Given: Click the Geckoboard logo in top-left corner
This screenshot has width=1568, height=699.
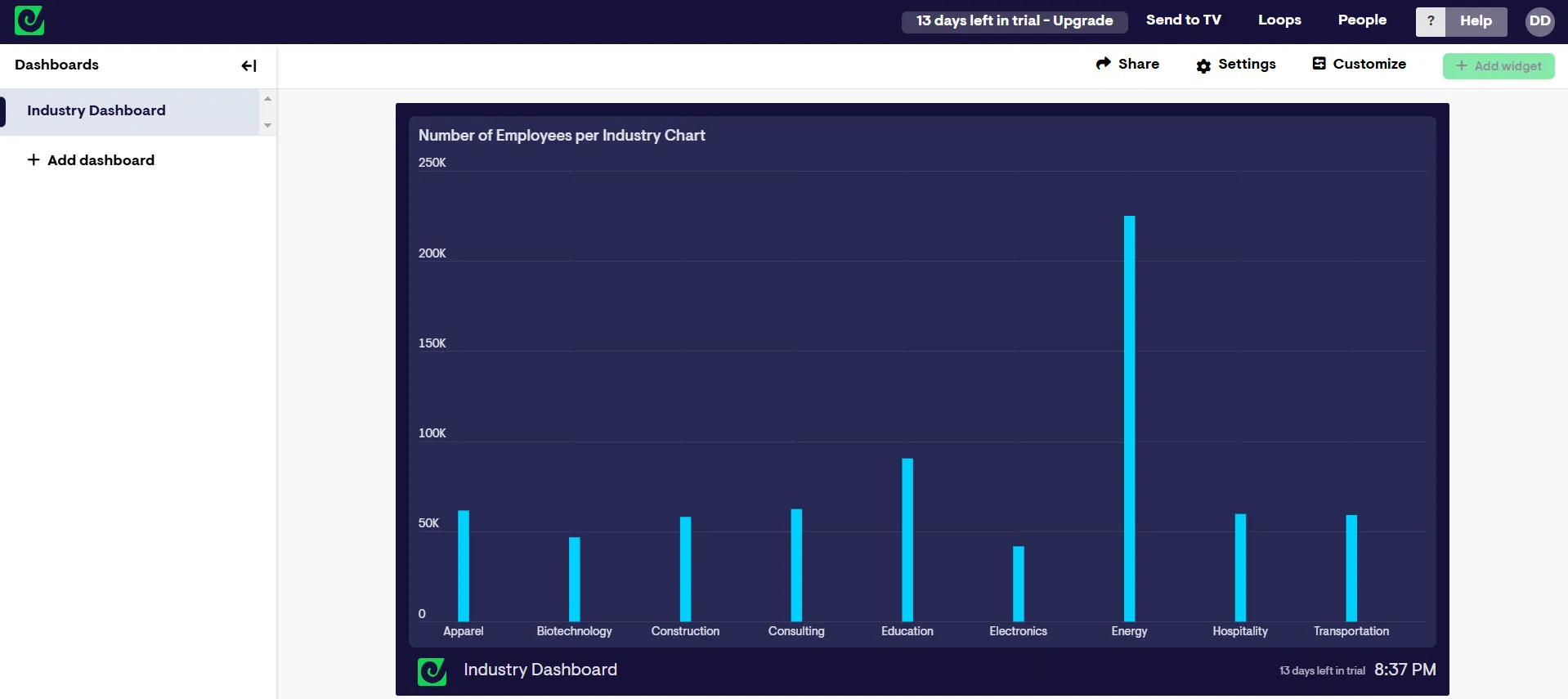Looking at the screenshot, I should click(x=29, y=20).
